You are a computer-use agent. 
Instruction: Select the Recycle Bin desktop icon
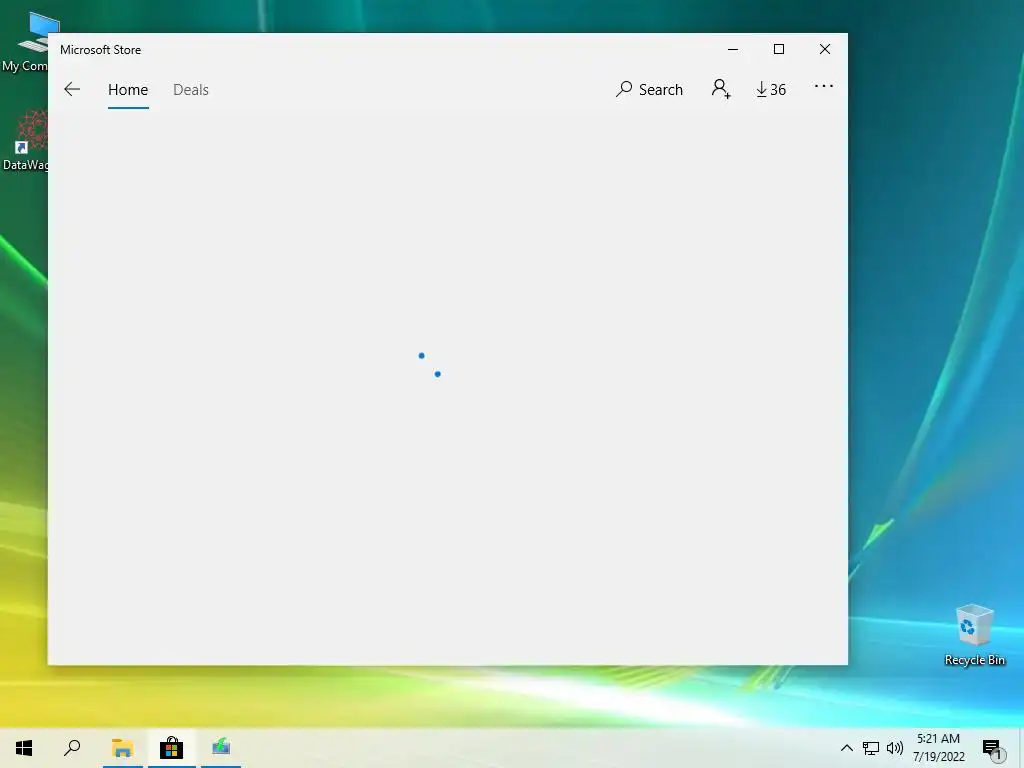pos(974,635)
